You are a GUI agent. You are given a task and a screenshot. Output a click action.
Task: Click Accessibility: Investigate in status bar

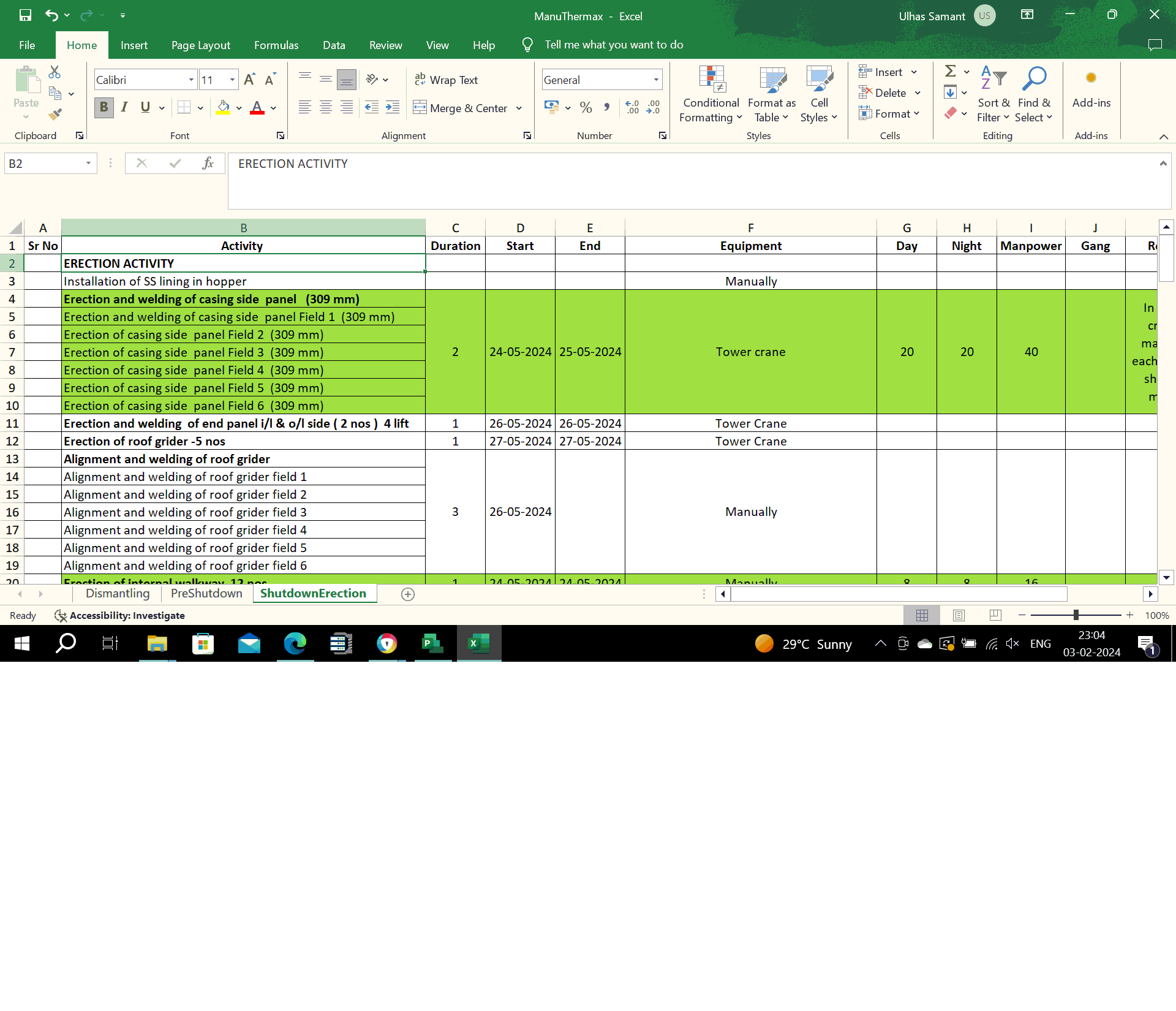(120, 616)
